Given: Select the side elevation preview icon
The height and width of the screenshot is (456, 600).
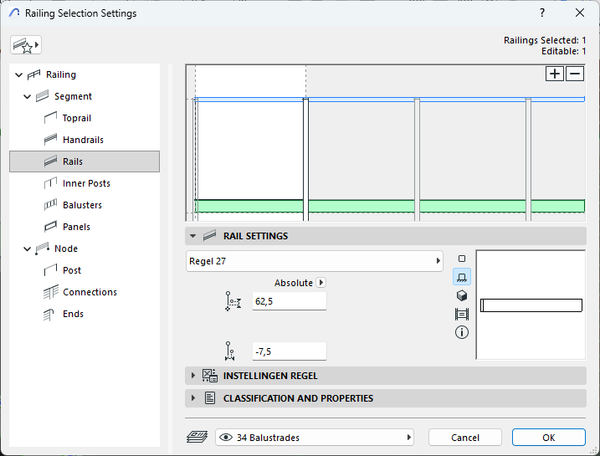Looking at the screenshot, I should coord(462,276).
